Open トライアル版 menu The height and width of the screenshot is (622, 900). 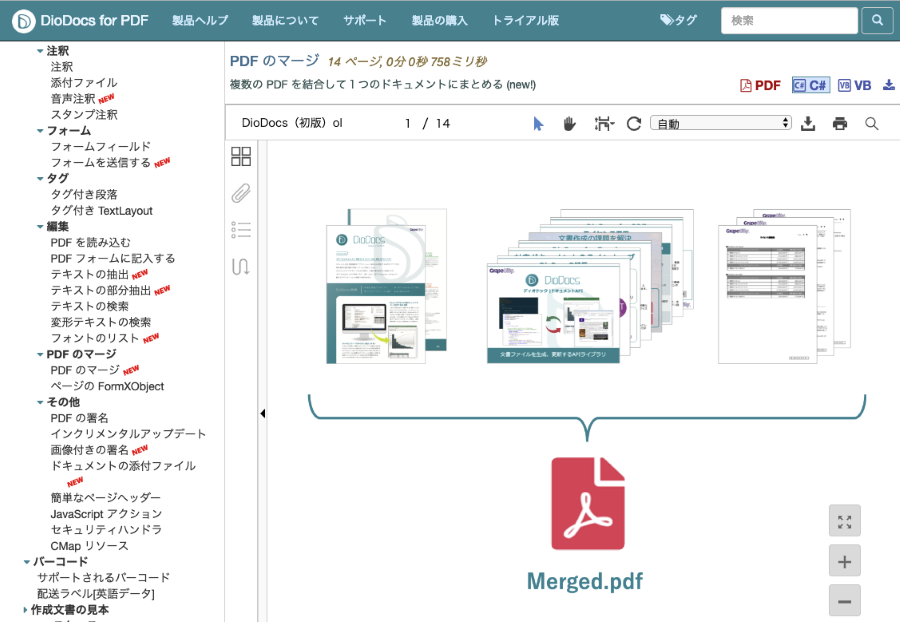526,21
